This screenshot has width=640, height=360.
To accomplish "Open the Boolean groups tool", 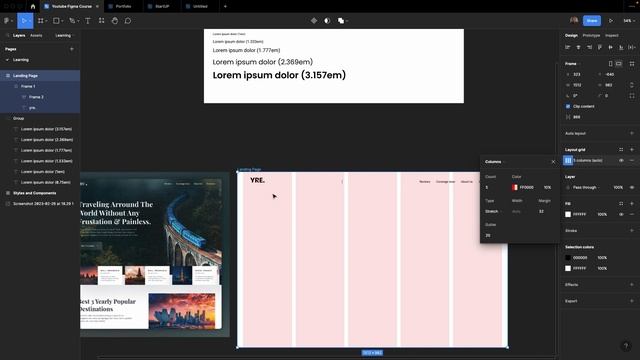I will [341, 20].
